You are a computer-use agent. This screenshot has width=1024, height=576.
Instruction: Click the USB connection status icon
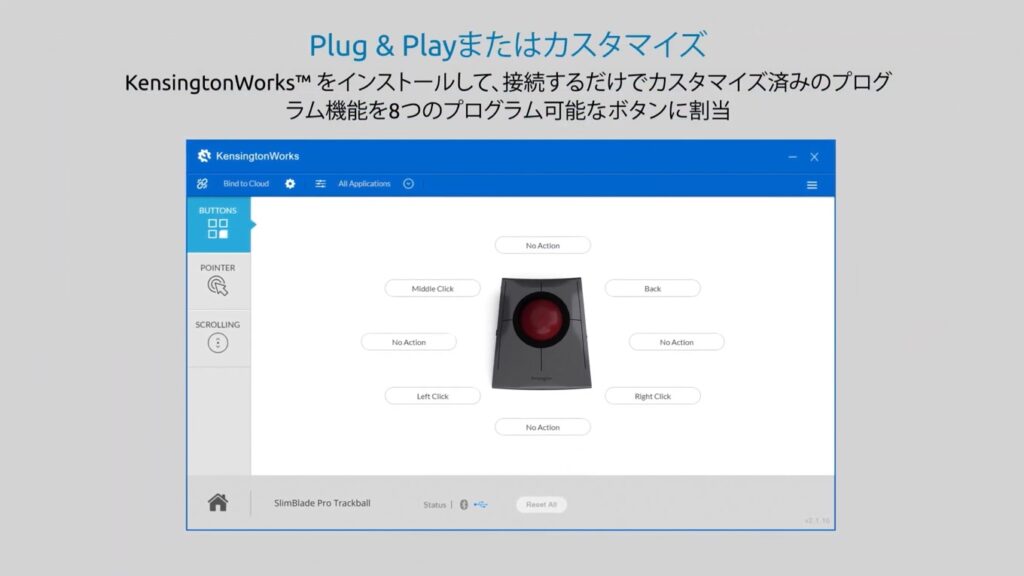pyautogui.click(x=481, y=505)
